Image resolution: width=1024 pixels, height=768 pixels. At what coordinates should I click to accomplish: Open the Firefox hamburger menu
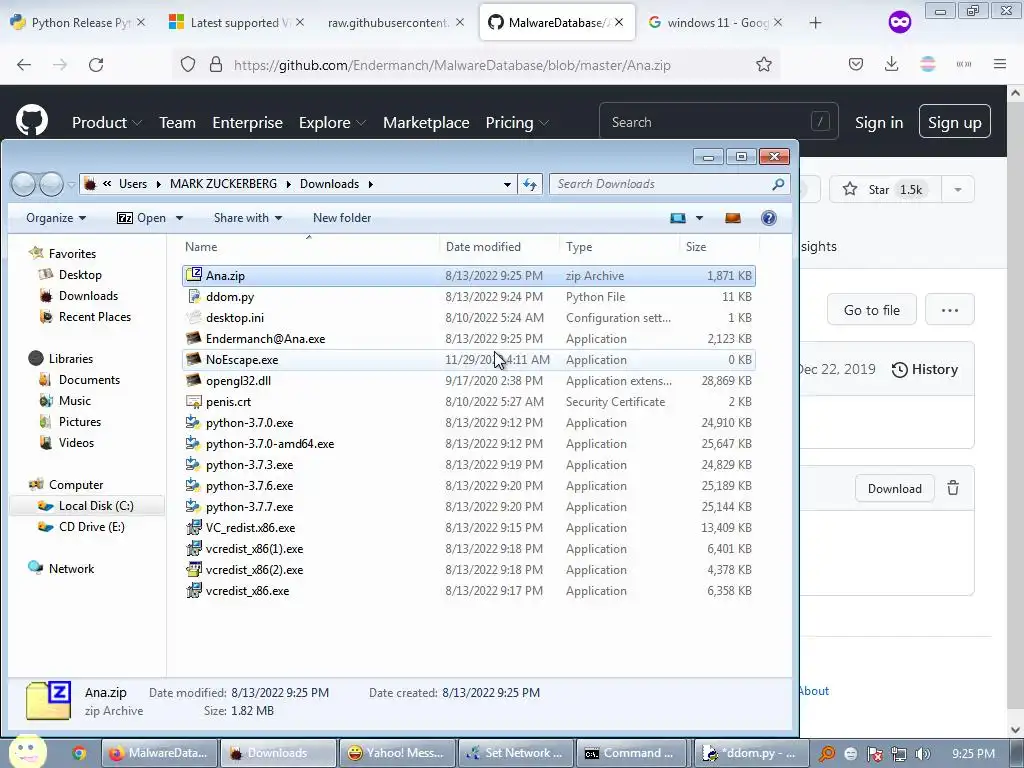click(1000, 64)
